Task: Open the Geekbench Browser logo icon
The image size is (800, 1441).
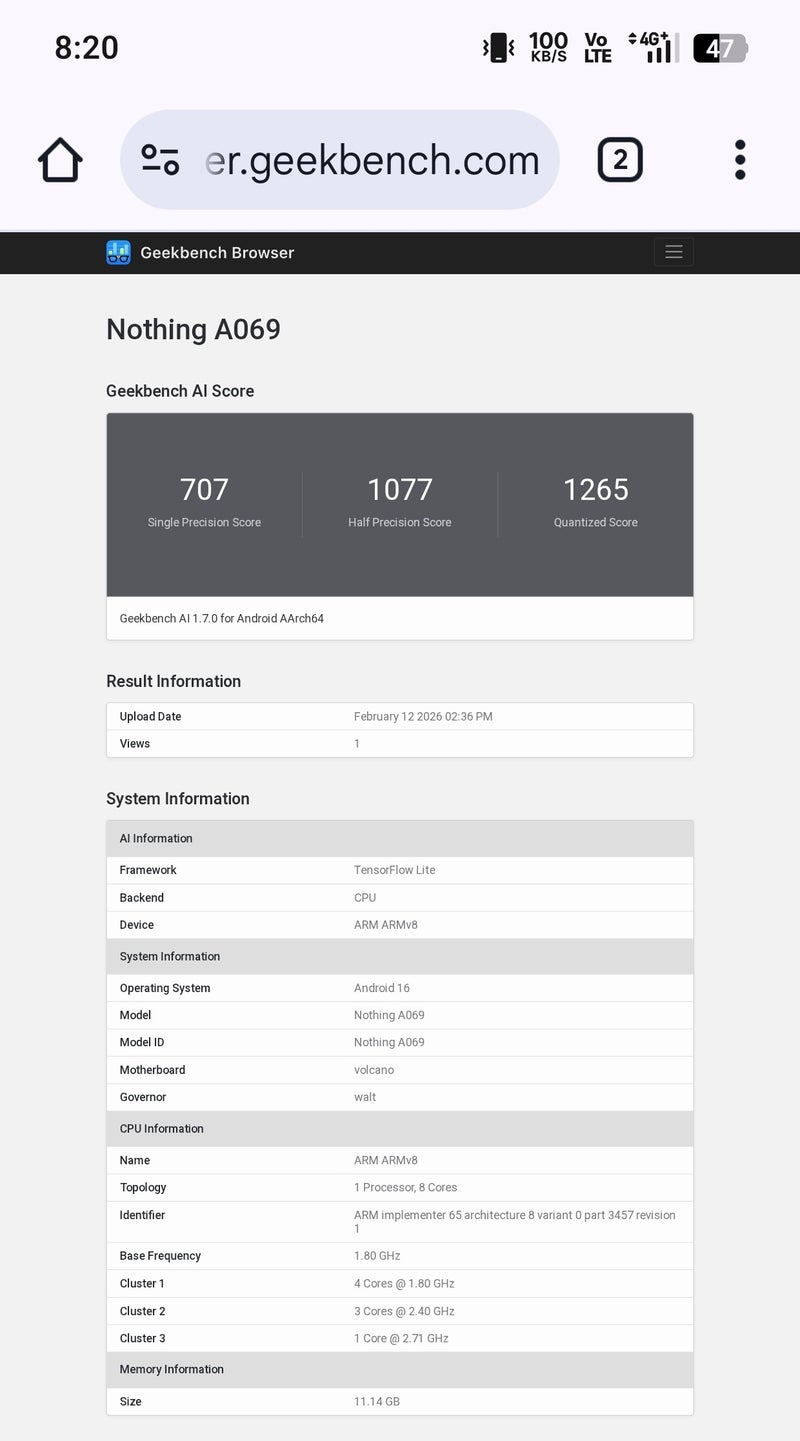Action: tap(119, 252)
